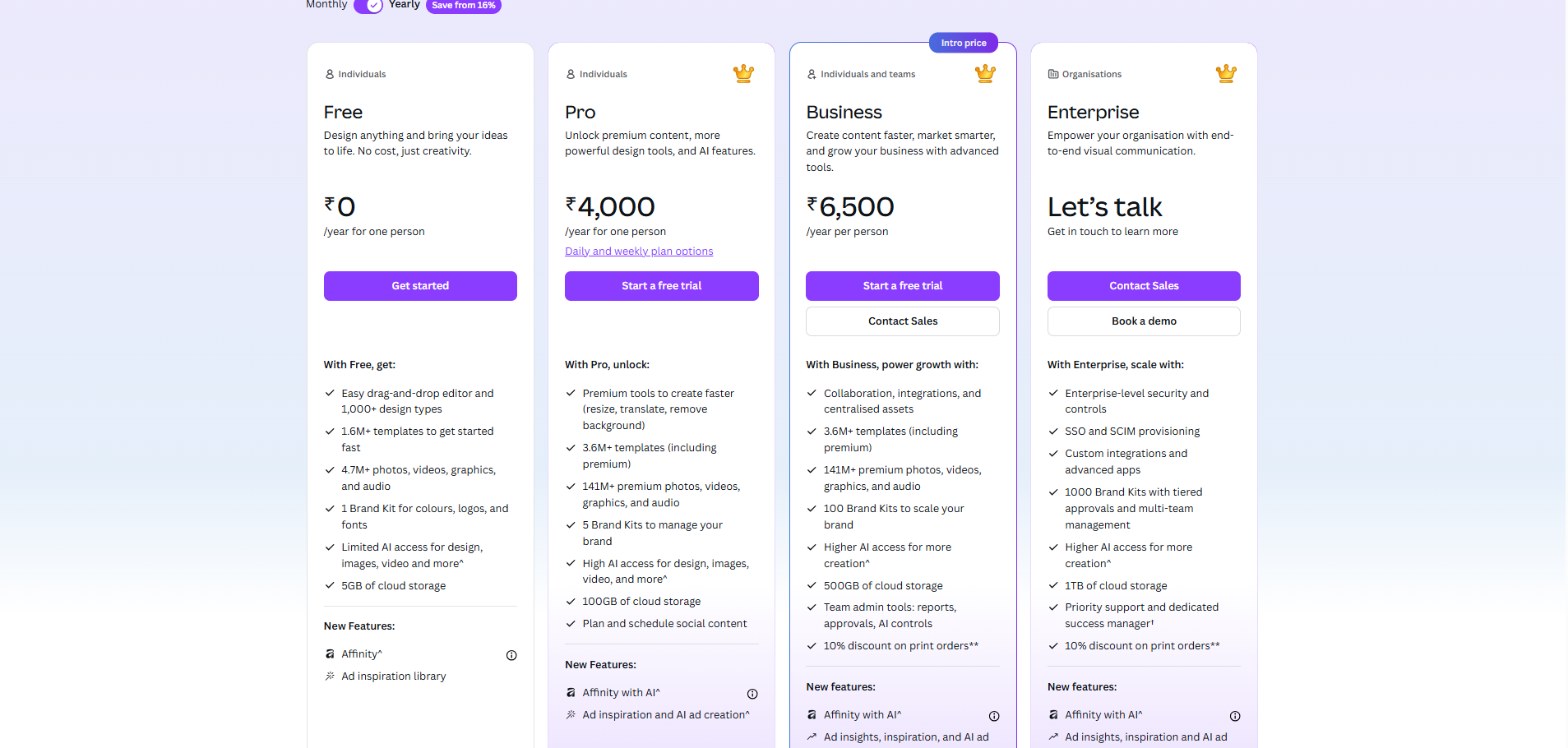Screen dimensions: 1568x748
Task: Click the Organisations building icon on the Enterprise card
Action: click(x=1053, y=74)
